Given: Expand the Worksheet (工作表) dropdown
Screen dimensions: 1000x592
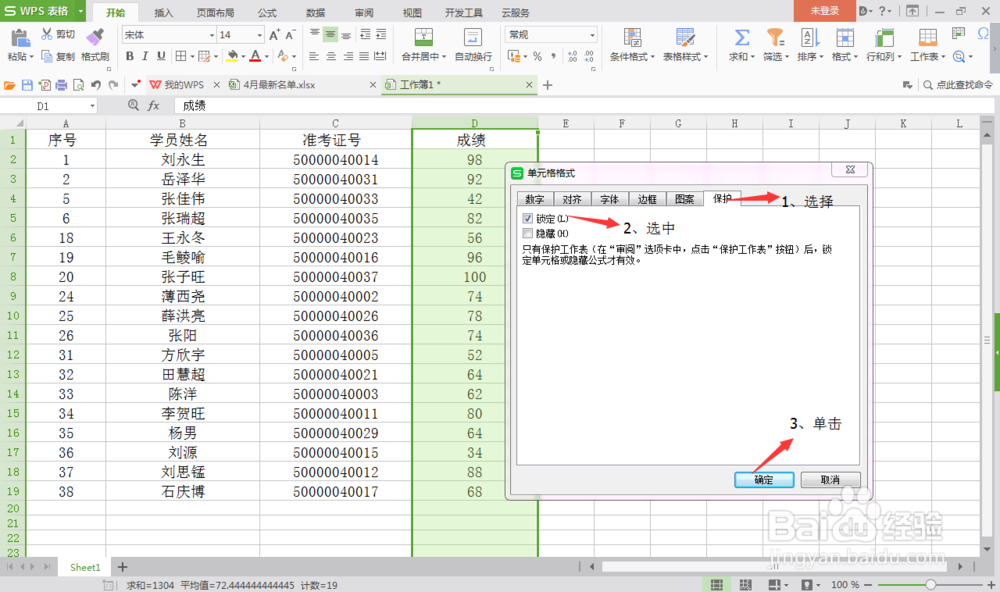Looking at the screenshot, I should pyautogui.click(x=943, y=57).
